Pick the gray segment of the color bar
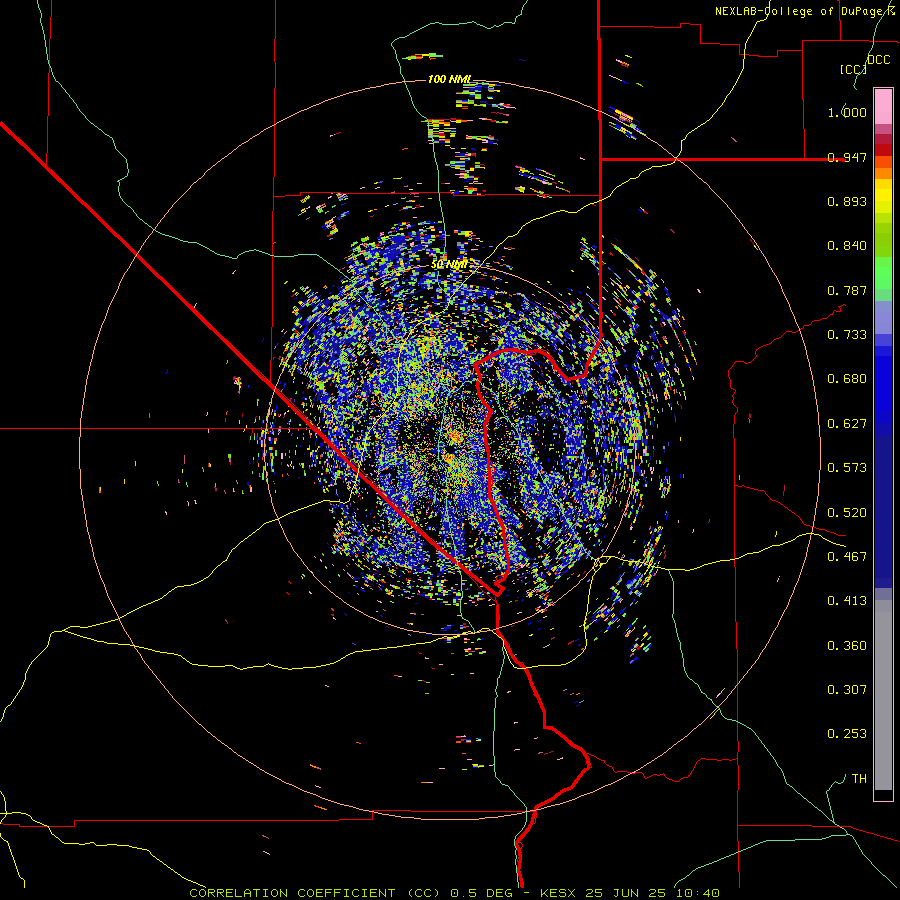Viewport: 900px width, 900px height. point(883,695)
